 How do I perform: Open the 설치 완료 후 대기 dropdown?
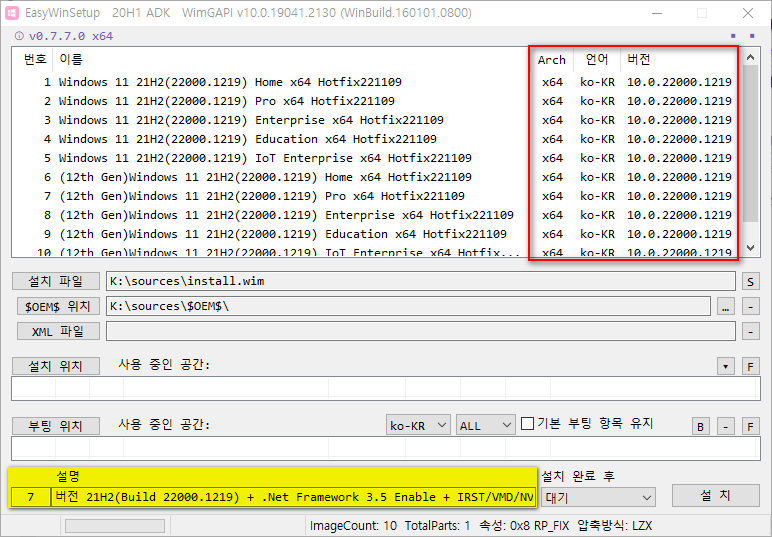598,497
